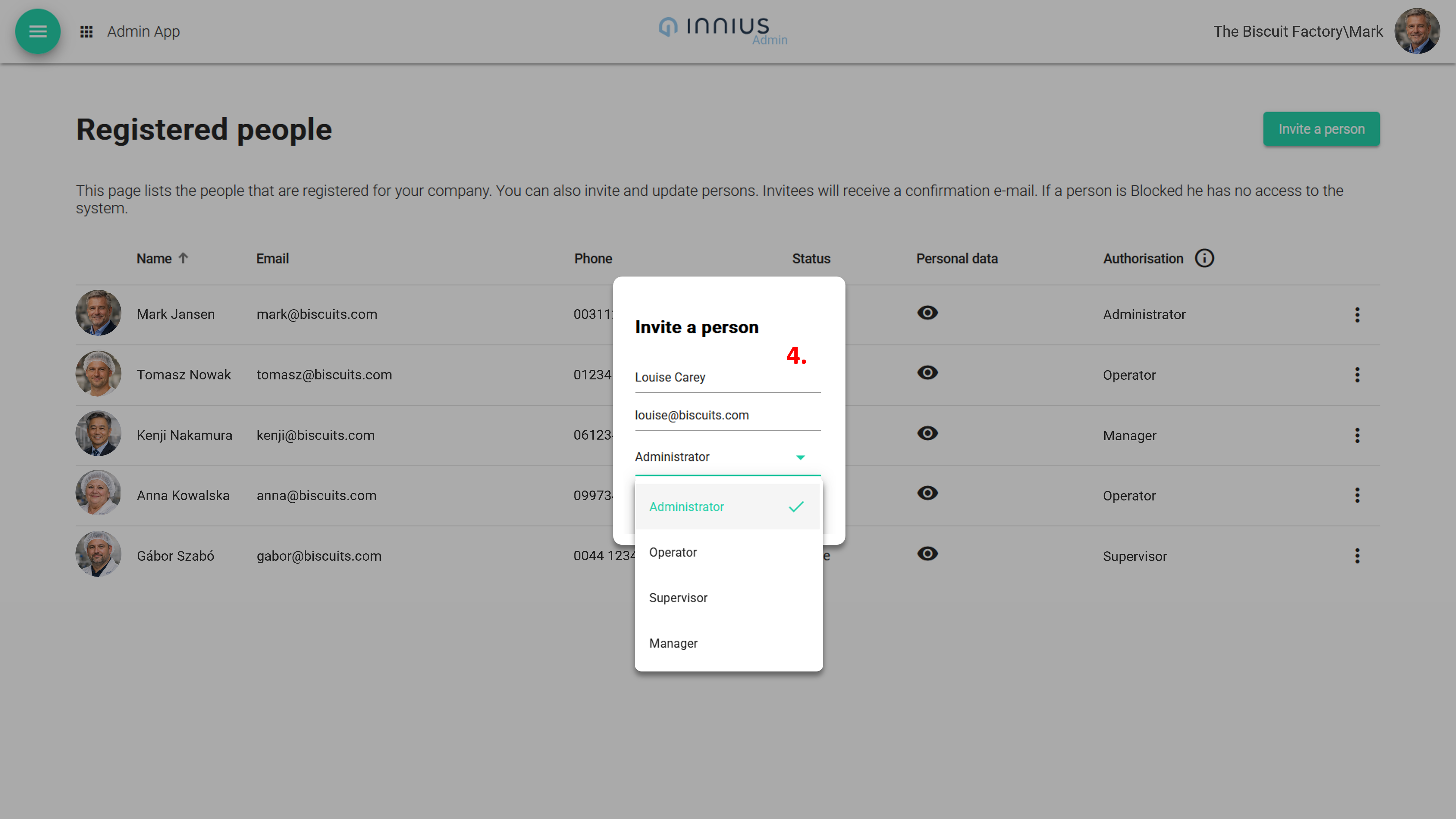This screenshot has height=819, width=1456.
Task: Open Anna Kowalska's three-dot row menu
Action: (x=1356, y=496)
